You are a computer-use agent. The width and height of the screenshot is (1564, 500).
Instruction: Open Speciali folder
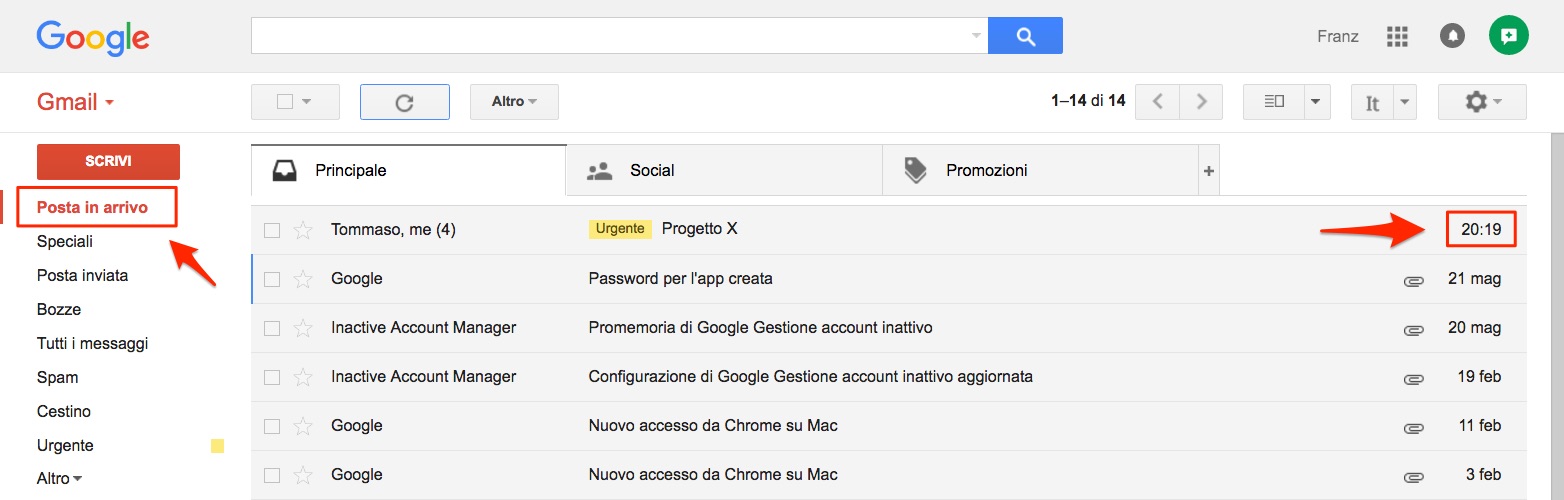click(x=65, y=242)
